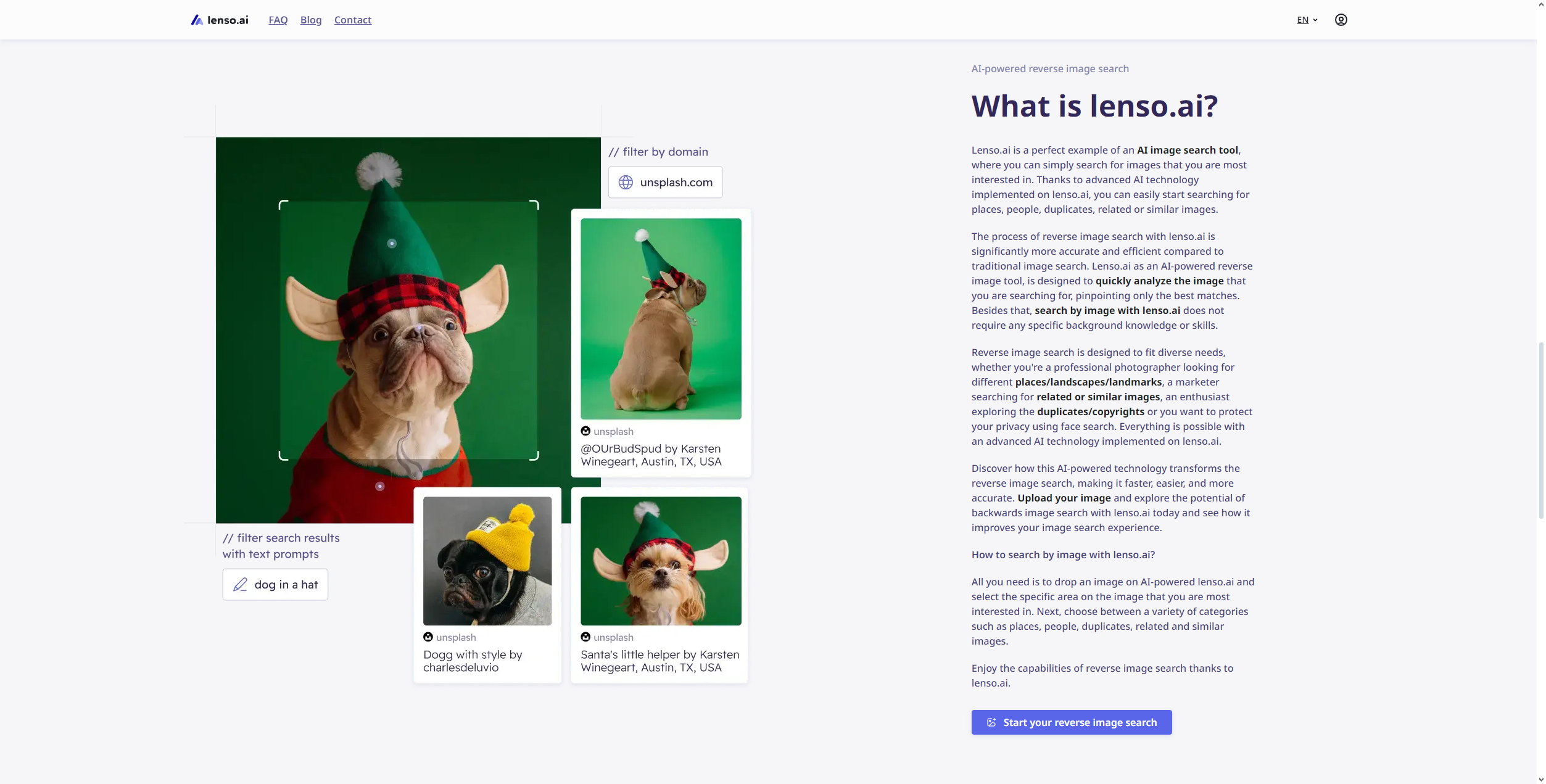Click the scroll down arrow at the page bottom
Screen dimensions: 1546x784
pos(1541,779)
